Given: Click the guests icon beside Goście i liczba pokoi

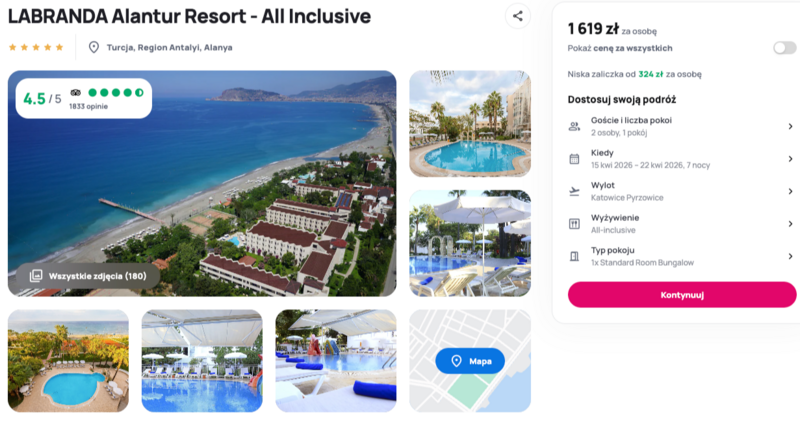Looking at the screenshot, I should click(574, 126).
